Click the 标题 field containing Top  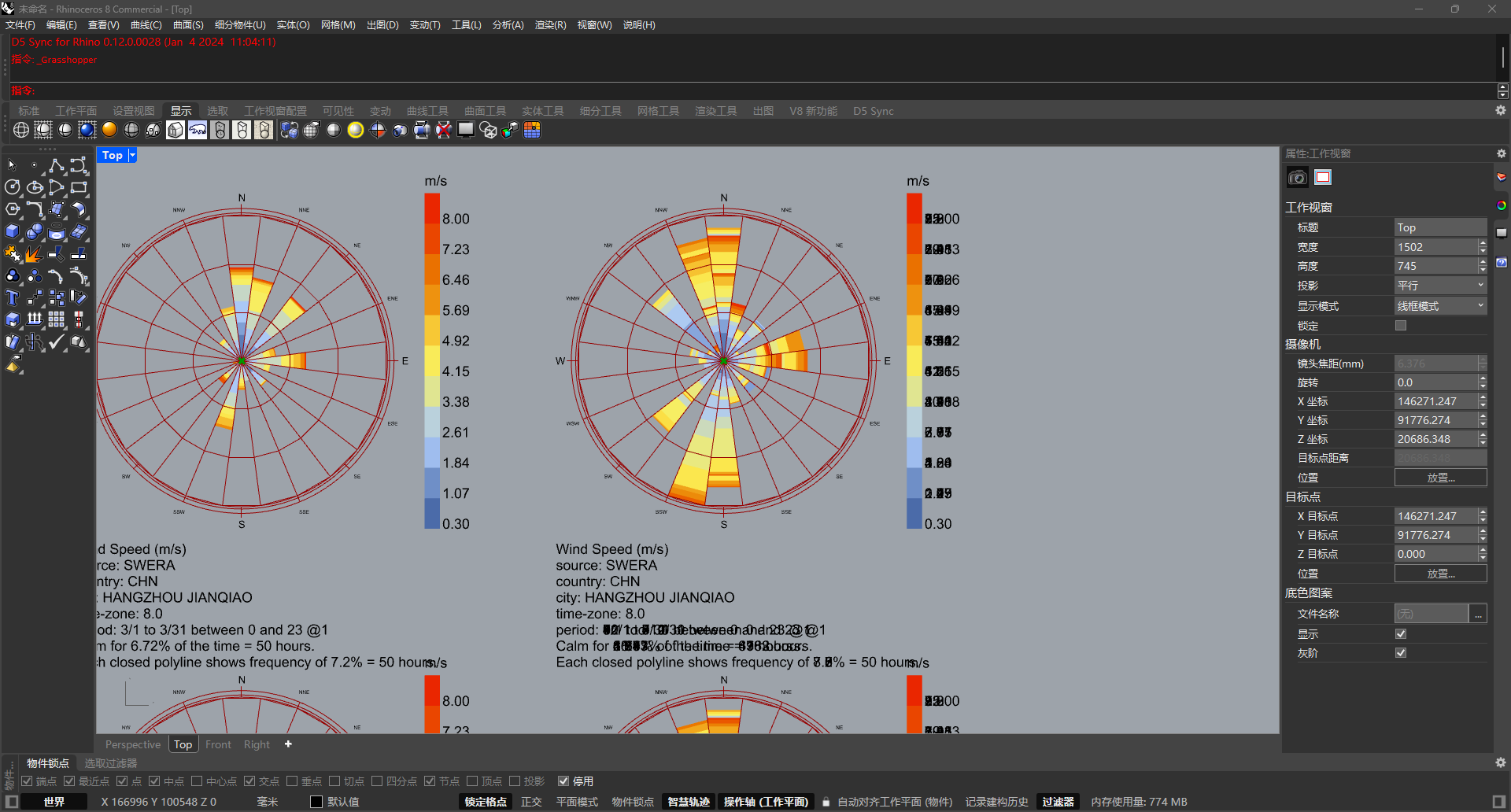click(1440, 227)
